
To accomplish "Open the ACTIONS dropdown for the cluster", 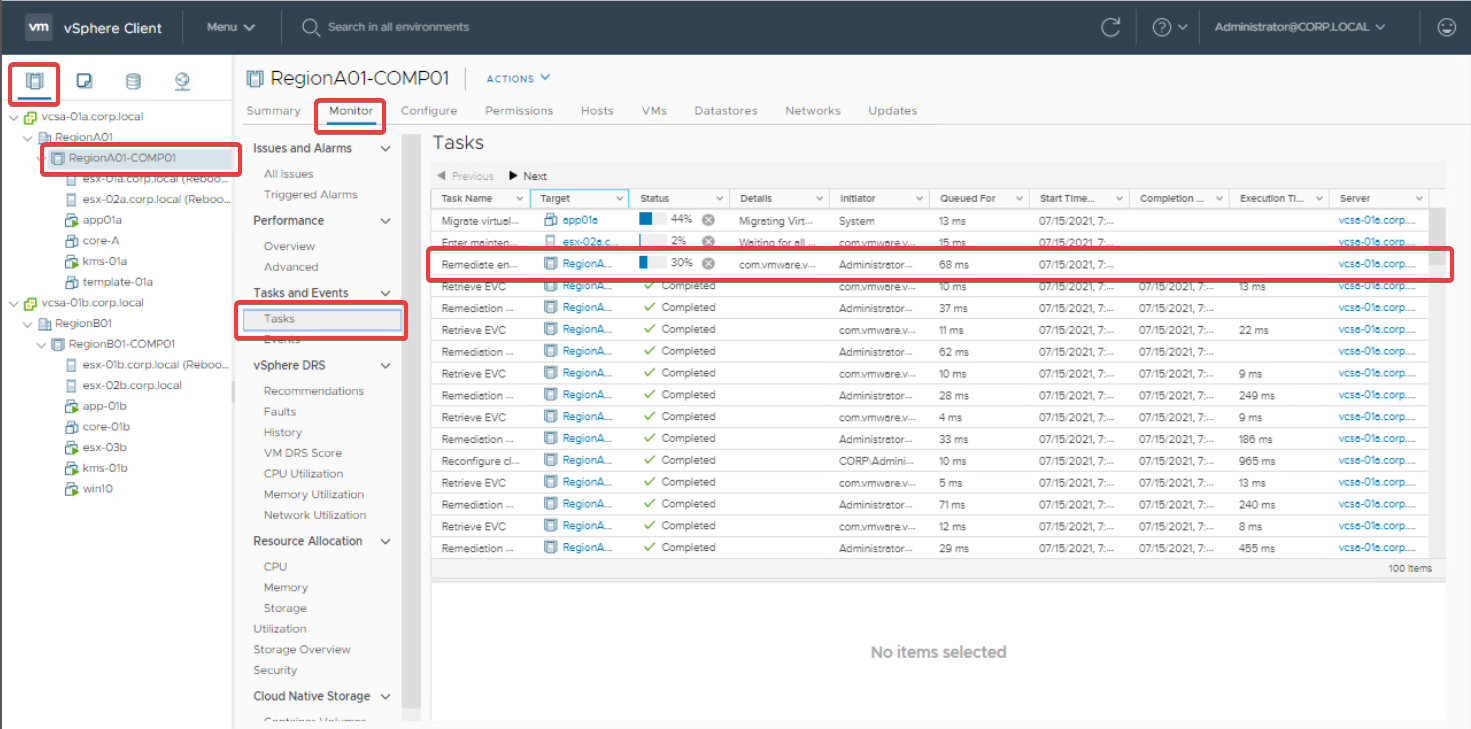I will [518, 78].
